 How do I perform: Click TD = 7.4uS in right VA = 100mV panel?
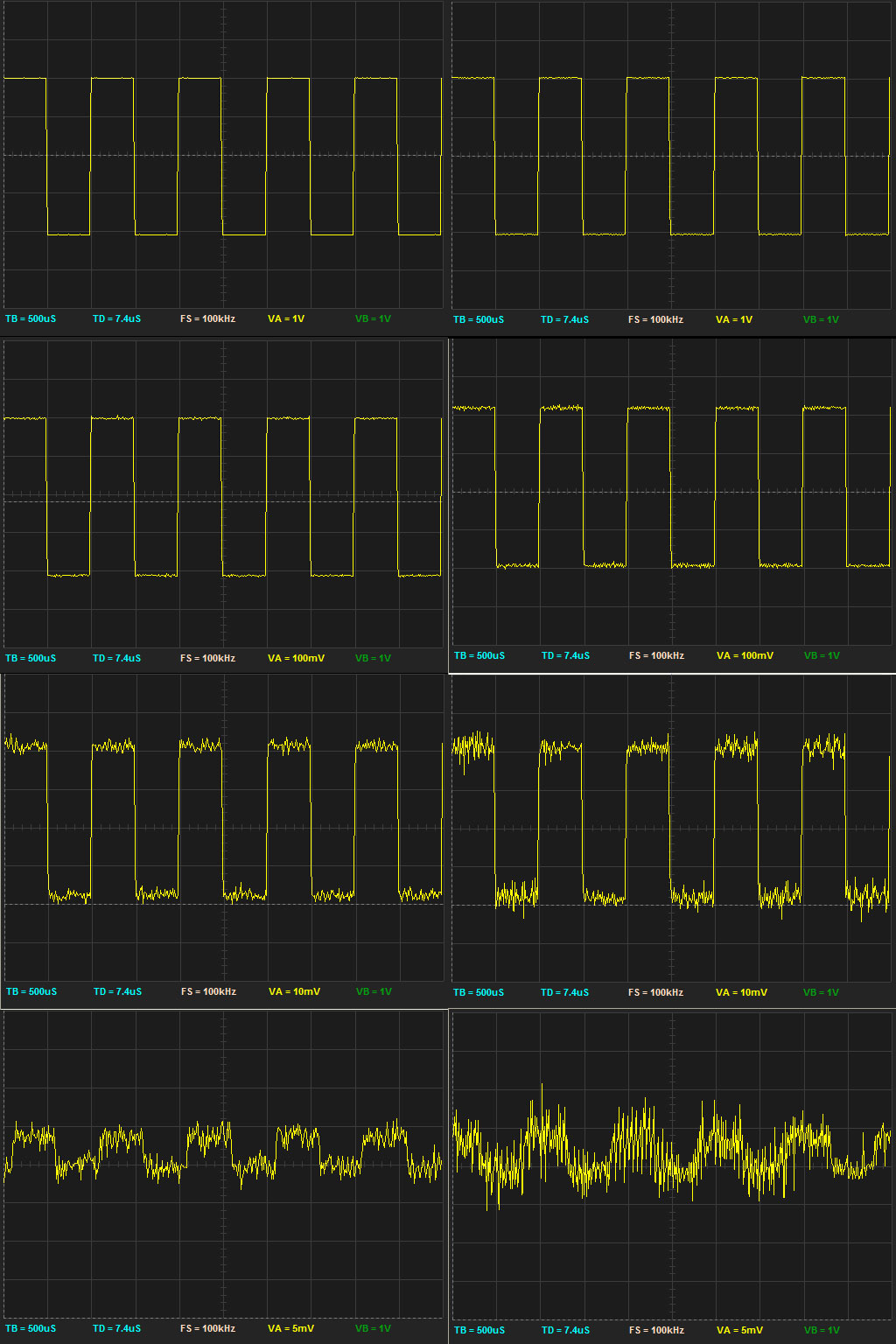565,655
